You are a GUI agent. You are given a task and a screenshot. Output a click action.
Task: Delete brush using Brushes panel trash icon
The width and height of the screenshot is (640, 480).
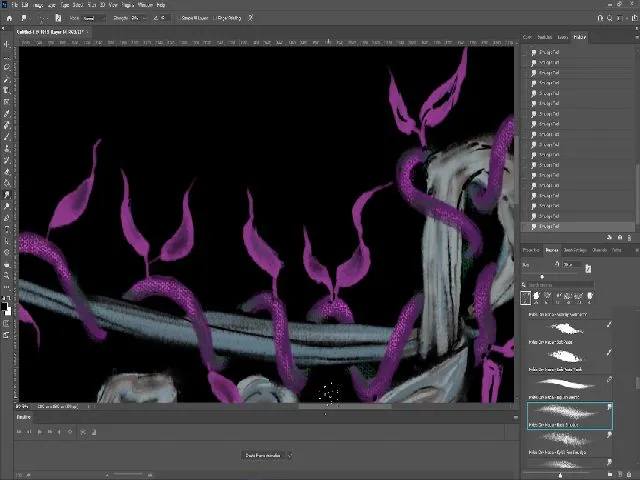[629, 474]
